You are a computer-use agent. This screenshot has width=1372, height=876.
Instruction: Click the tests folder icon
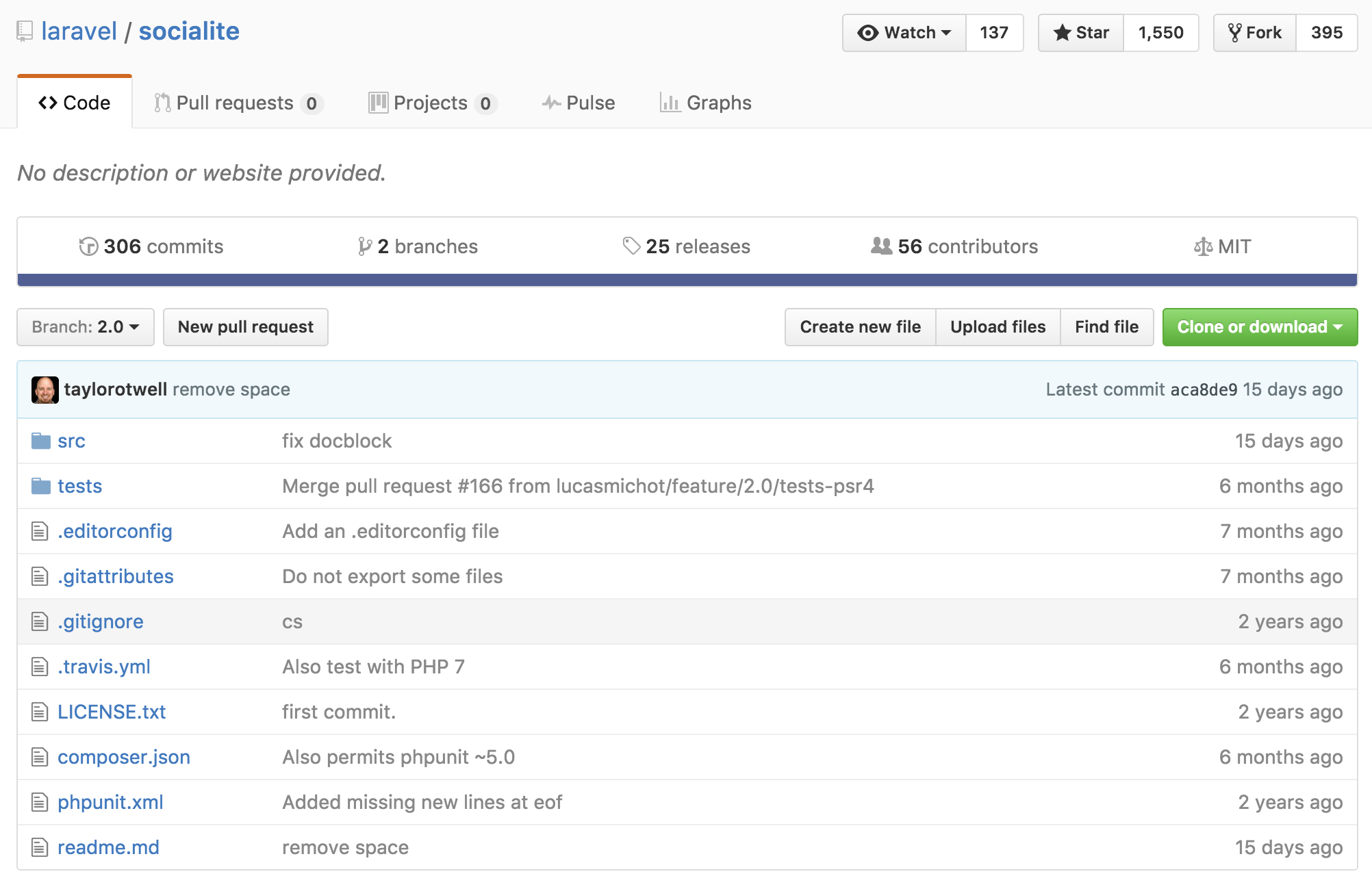point(41,486)
